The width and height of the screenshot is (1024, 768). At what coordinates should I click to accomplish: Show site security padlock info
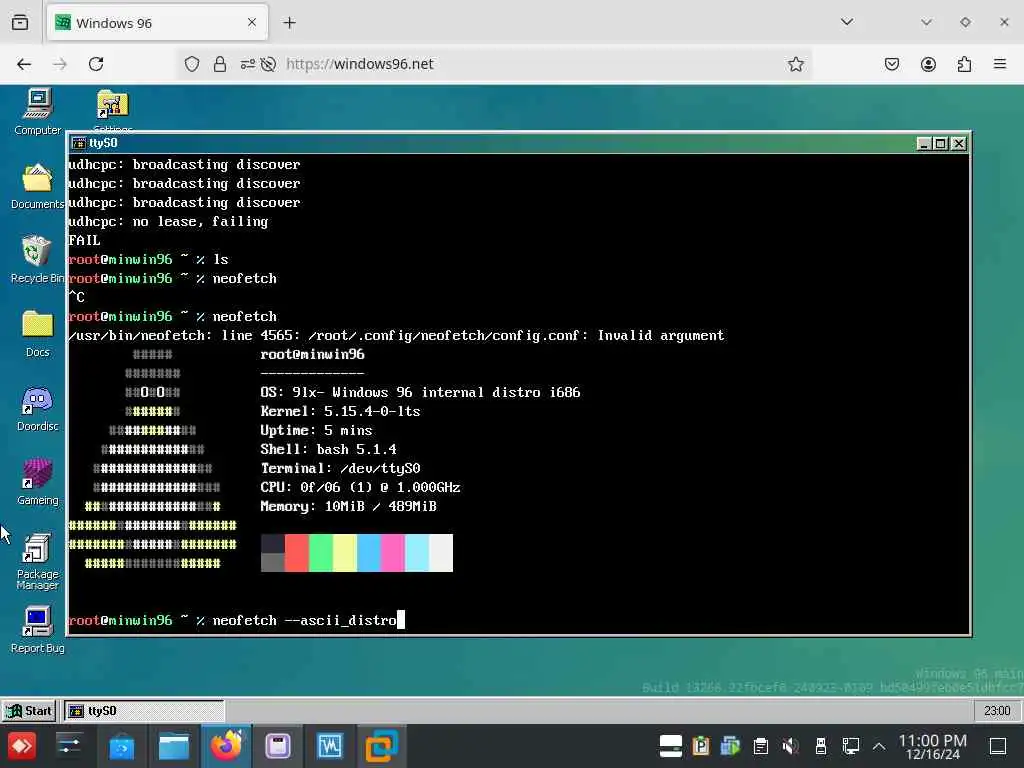[x=220, y=64]
